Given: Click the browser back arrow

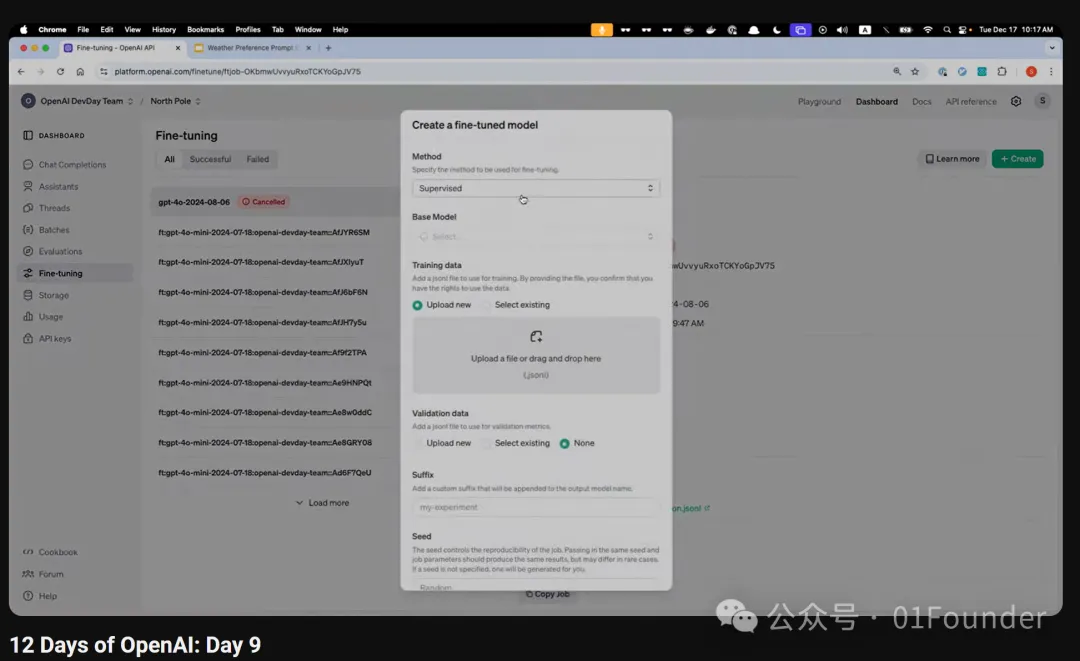Looking at the screenshot, I should point(21,72).
